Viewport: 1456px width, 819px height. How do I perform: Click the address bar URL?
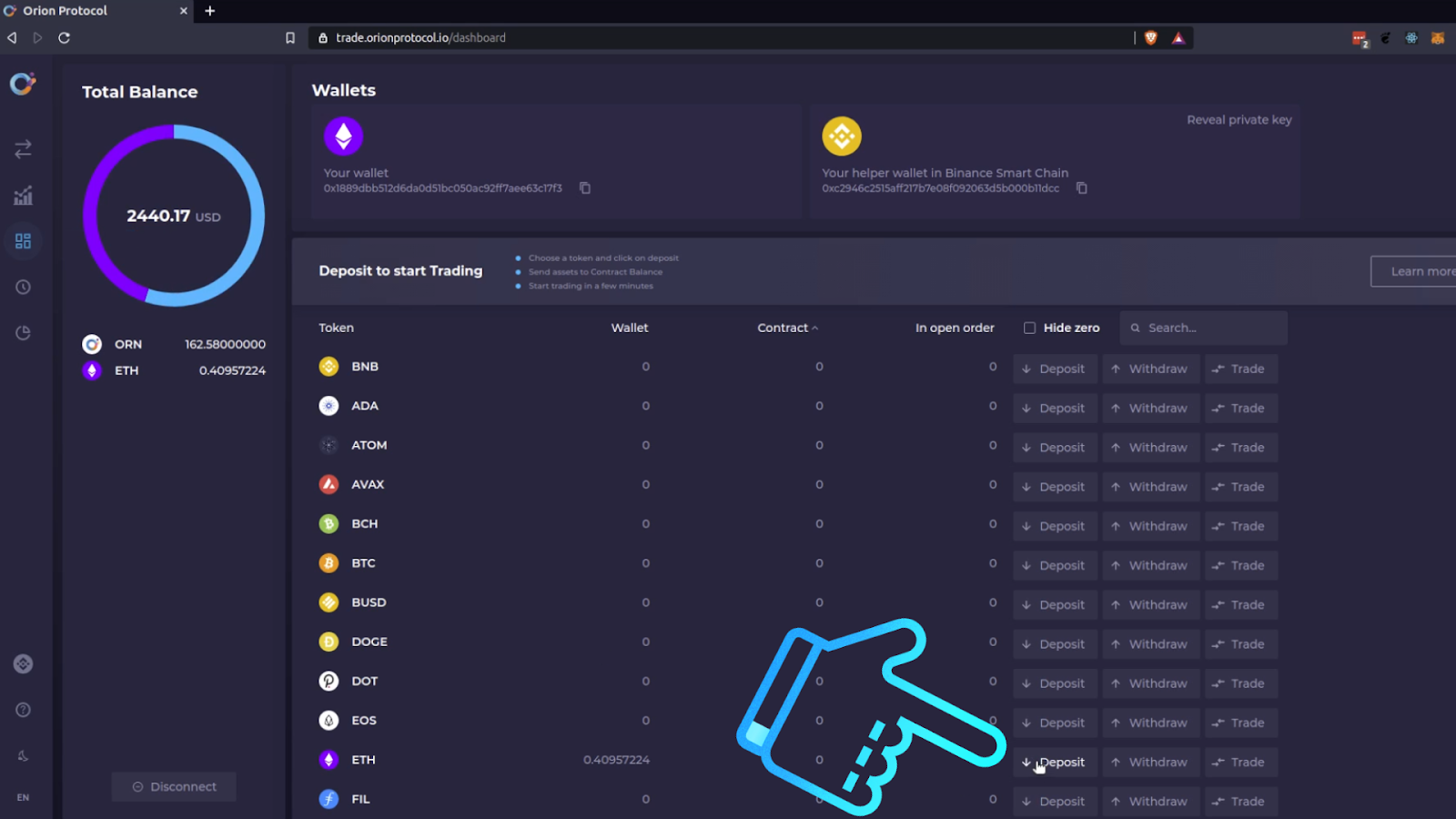(420, 37)
